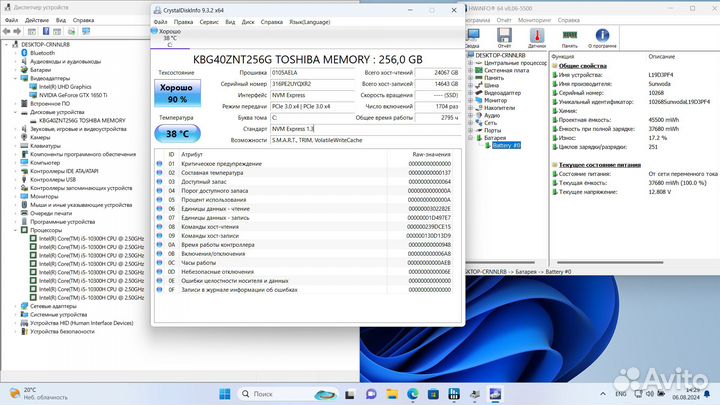Image resolution: width=720 pixels, height=405 pixels.
Task: Open CrystalDiskInfo Диск menu
Action: point(248,22)
